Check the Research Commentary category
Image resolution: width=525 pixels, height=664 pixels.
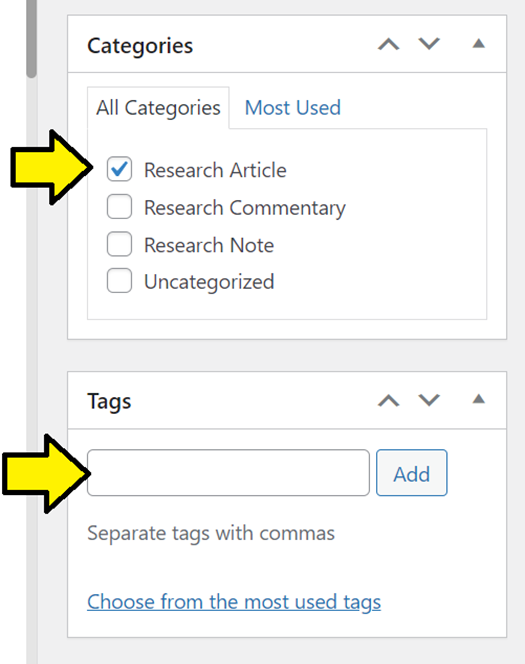click(119, 207)
